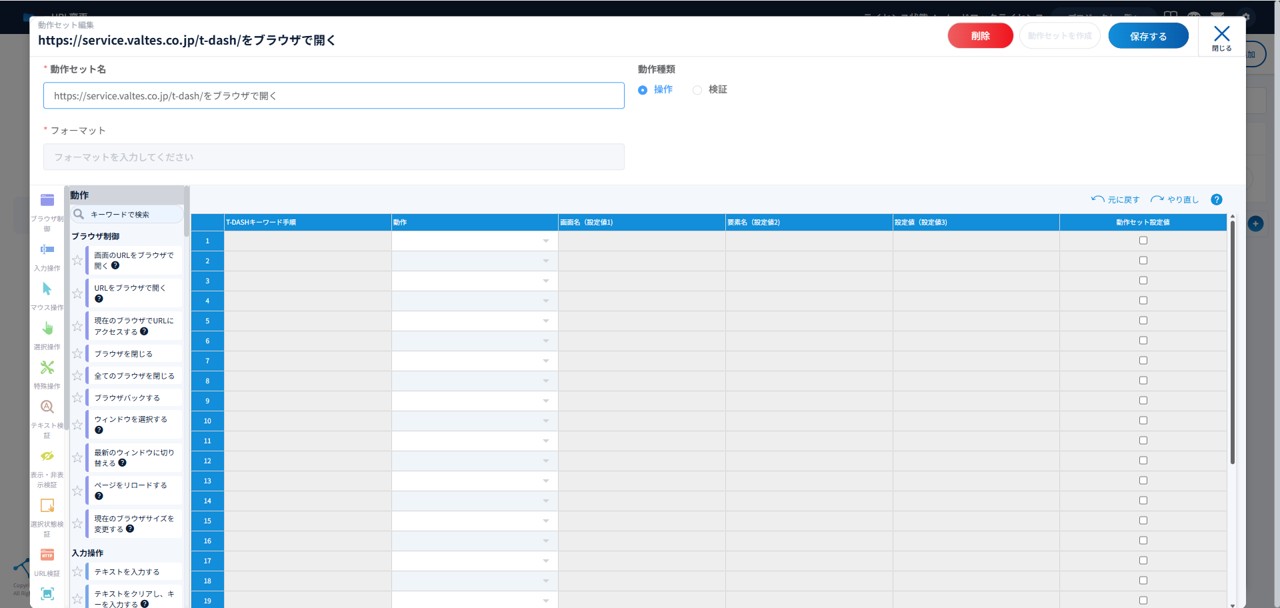Tick the 動作セット設定値 checkbox in row 5

(x=1143, y=321)
